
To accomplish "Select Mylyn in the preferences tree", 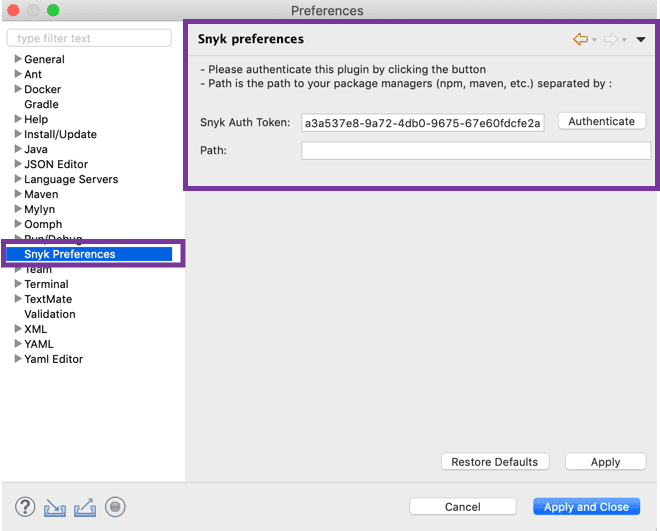I will click(x=40, y=210).
